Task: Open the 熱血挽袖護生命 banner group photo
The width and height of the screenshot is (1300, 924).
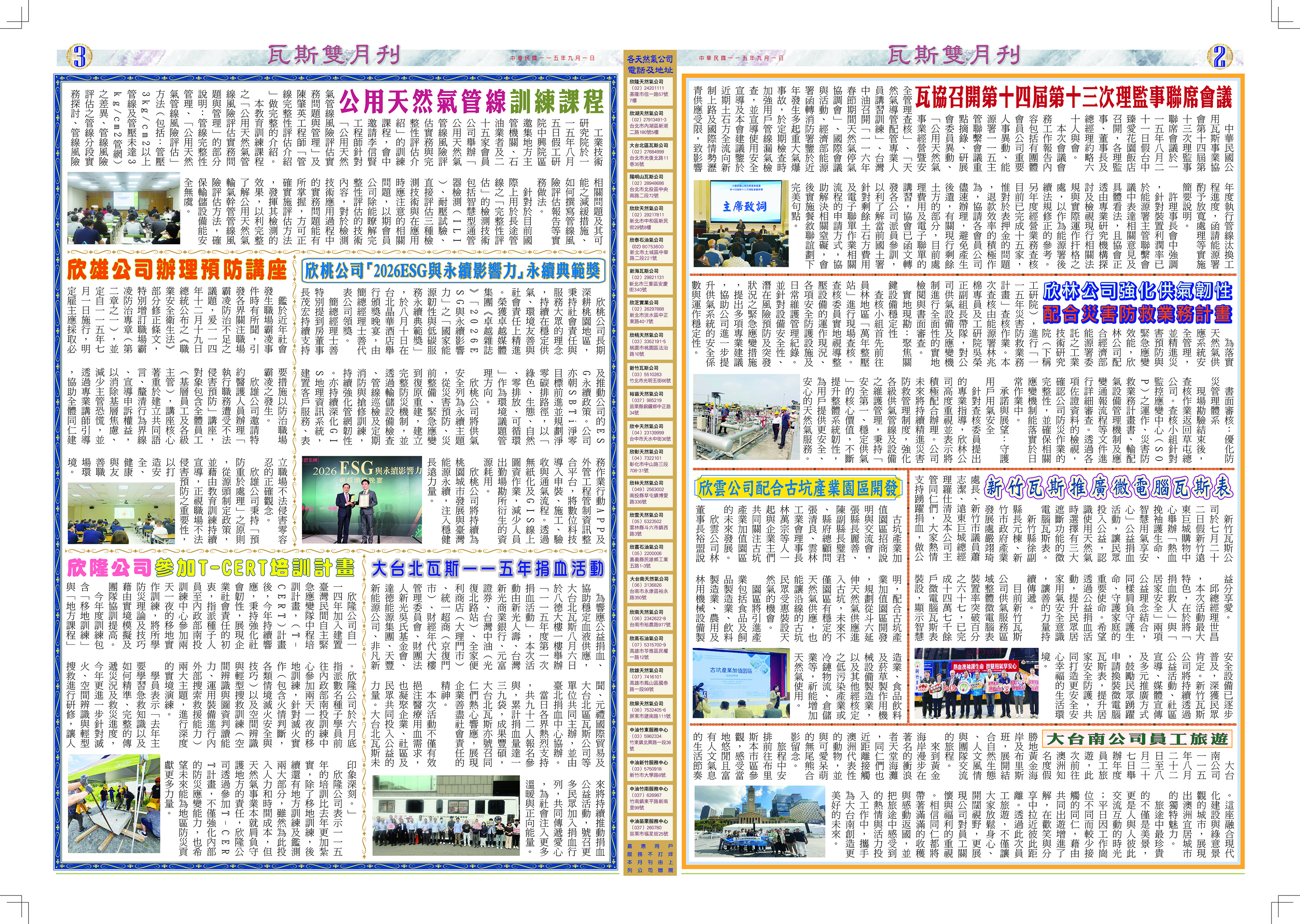Action: 976,683
